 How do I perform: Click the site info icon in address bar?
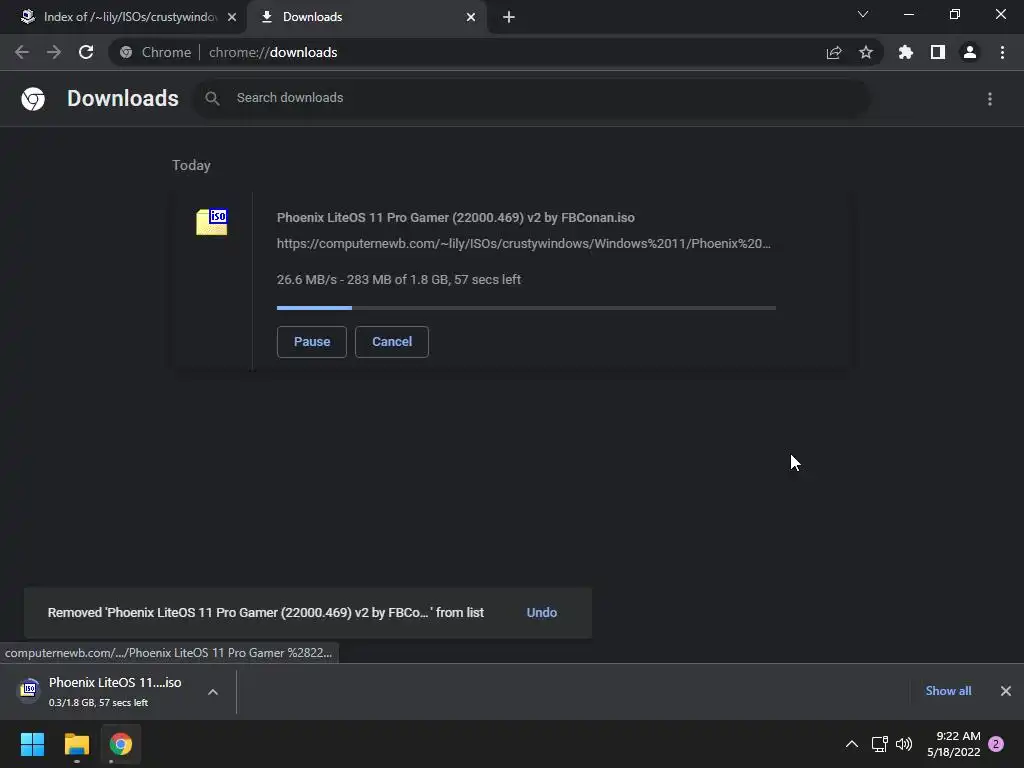tap(126, 52)
